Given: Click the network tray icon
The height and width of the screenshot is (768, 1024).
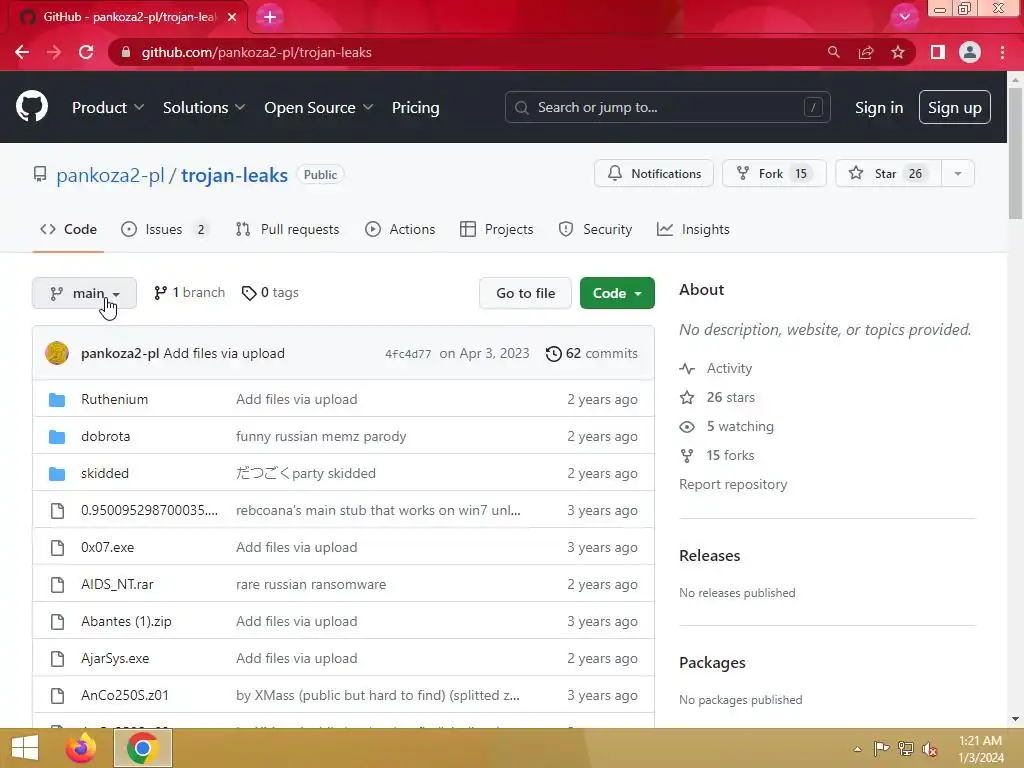Looking at the screenshot, I should [905, 748].
